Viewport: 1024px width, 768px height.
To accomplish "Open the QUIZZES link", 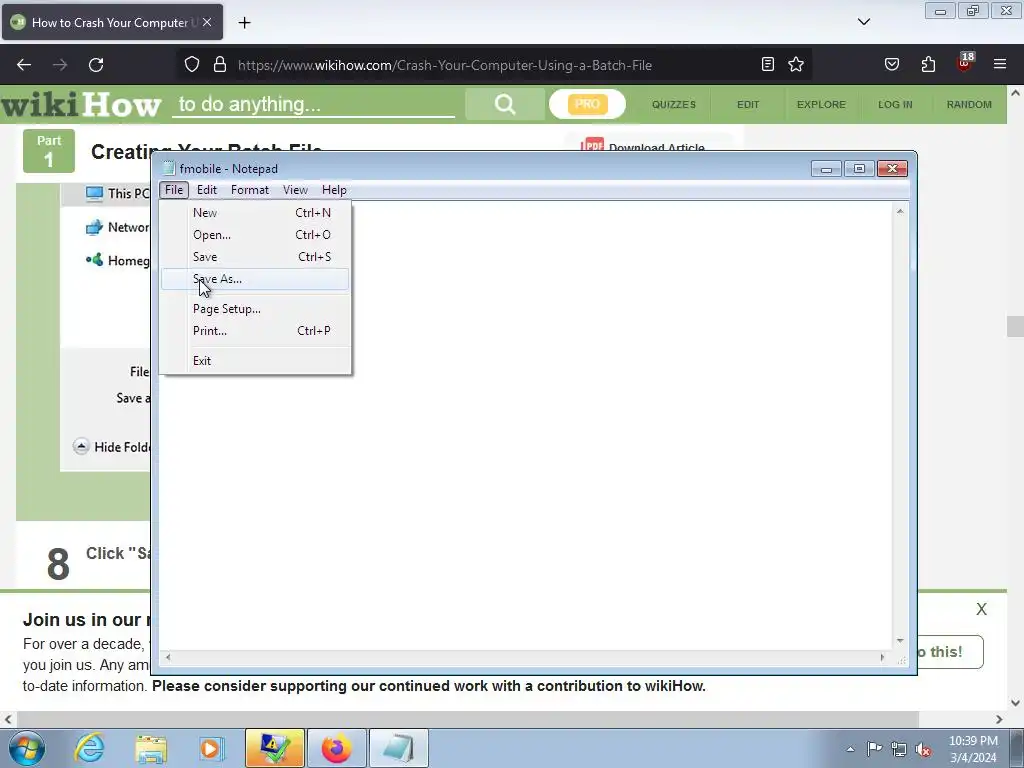I will click(x=674, y=104).
